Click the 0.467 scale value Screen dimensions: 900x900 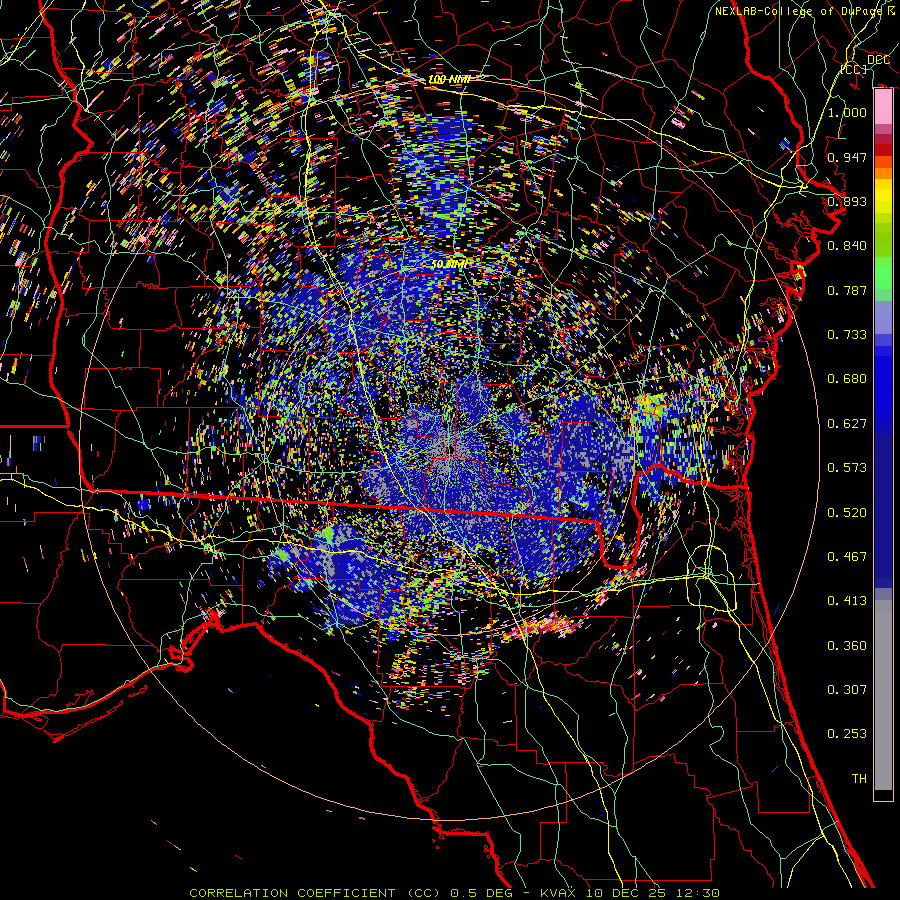[x=847, y=557]
